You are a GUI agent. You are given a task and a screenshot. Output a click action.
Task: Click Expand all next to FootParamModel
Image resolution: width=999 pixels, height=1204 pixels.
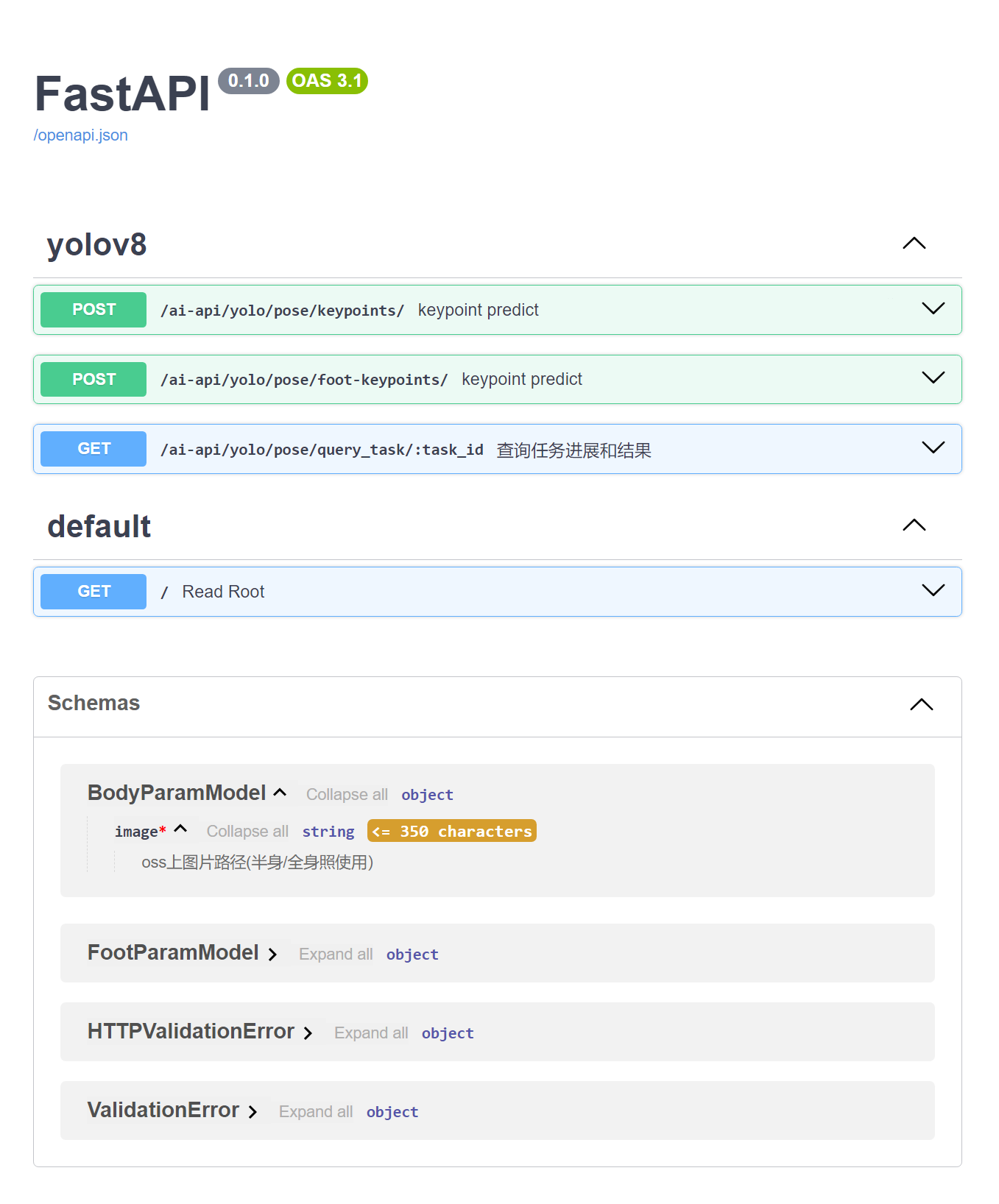[x=336, y=955]
